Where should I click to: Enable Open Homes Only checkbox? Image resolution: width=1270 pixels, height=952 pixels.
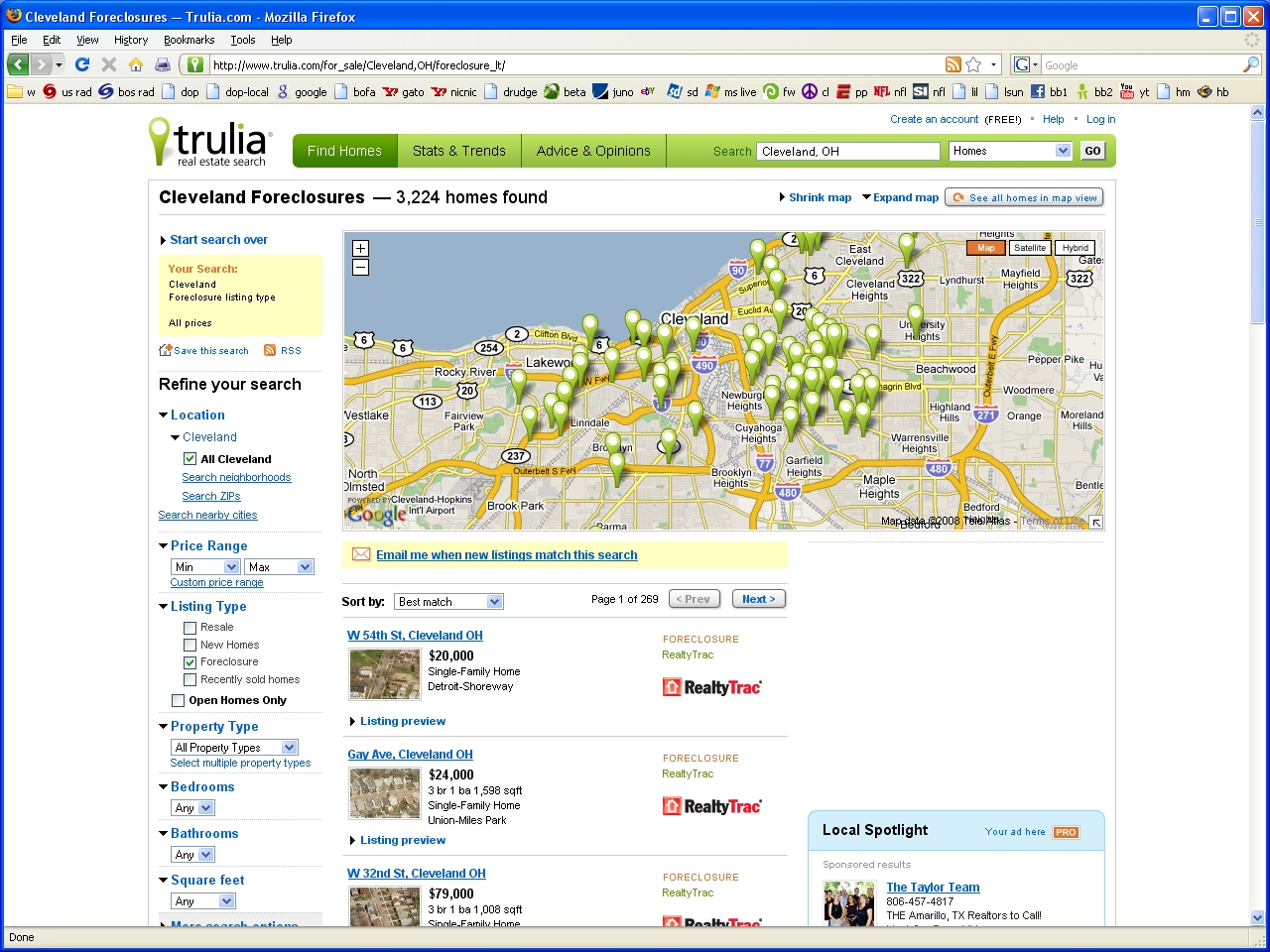click(179, 700)
